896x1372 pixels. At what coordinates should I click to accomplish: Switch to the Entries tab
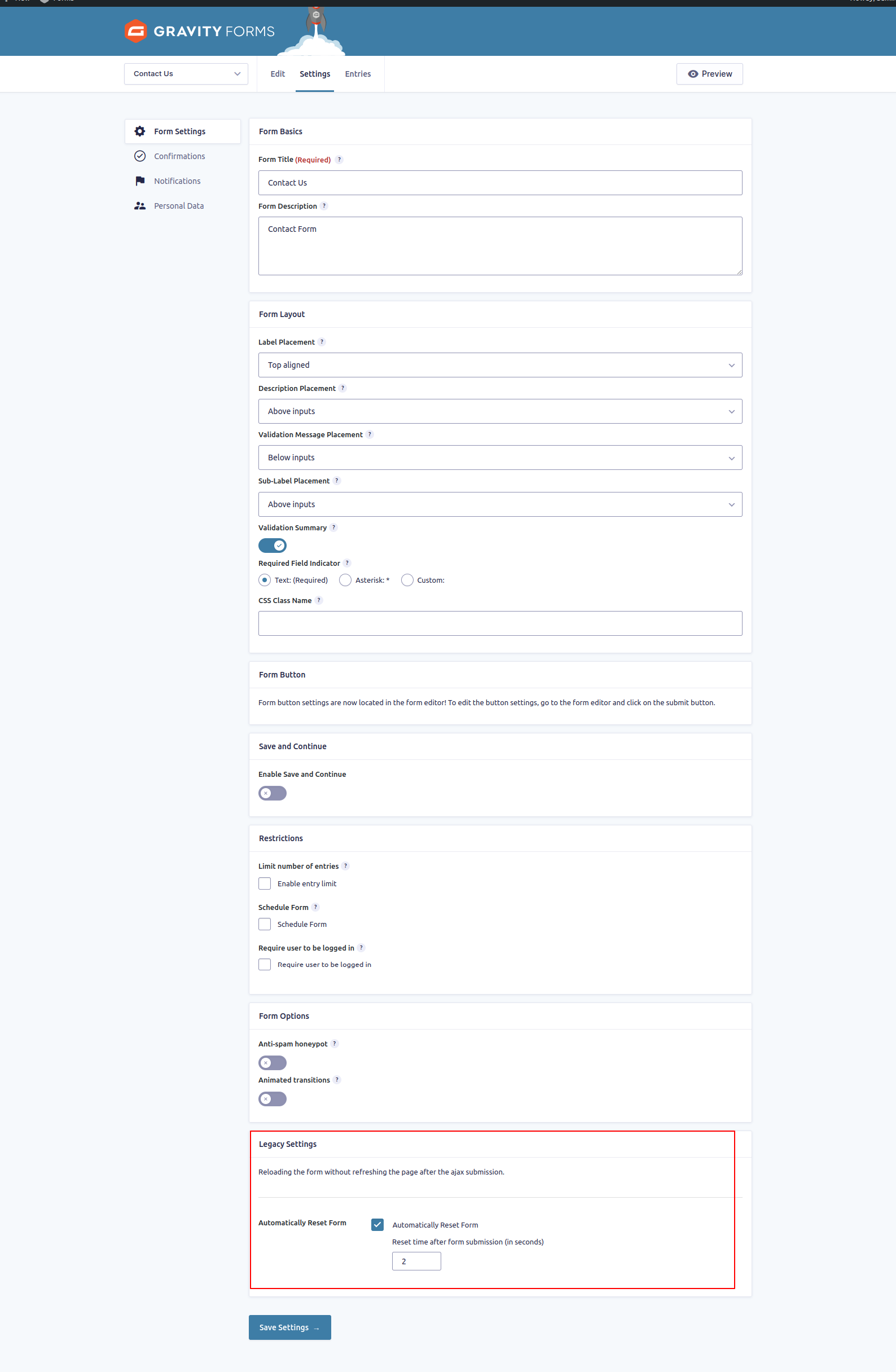point(358,74)
